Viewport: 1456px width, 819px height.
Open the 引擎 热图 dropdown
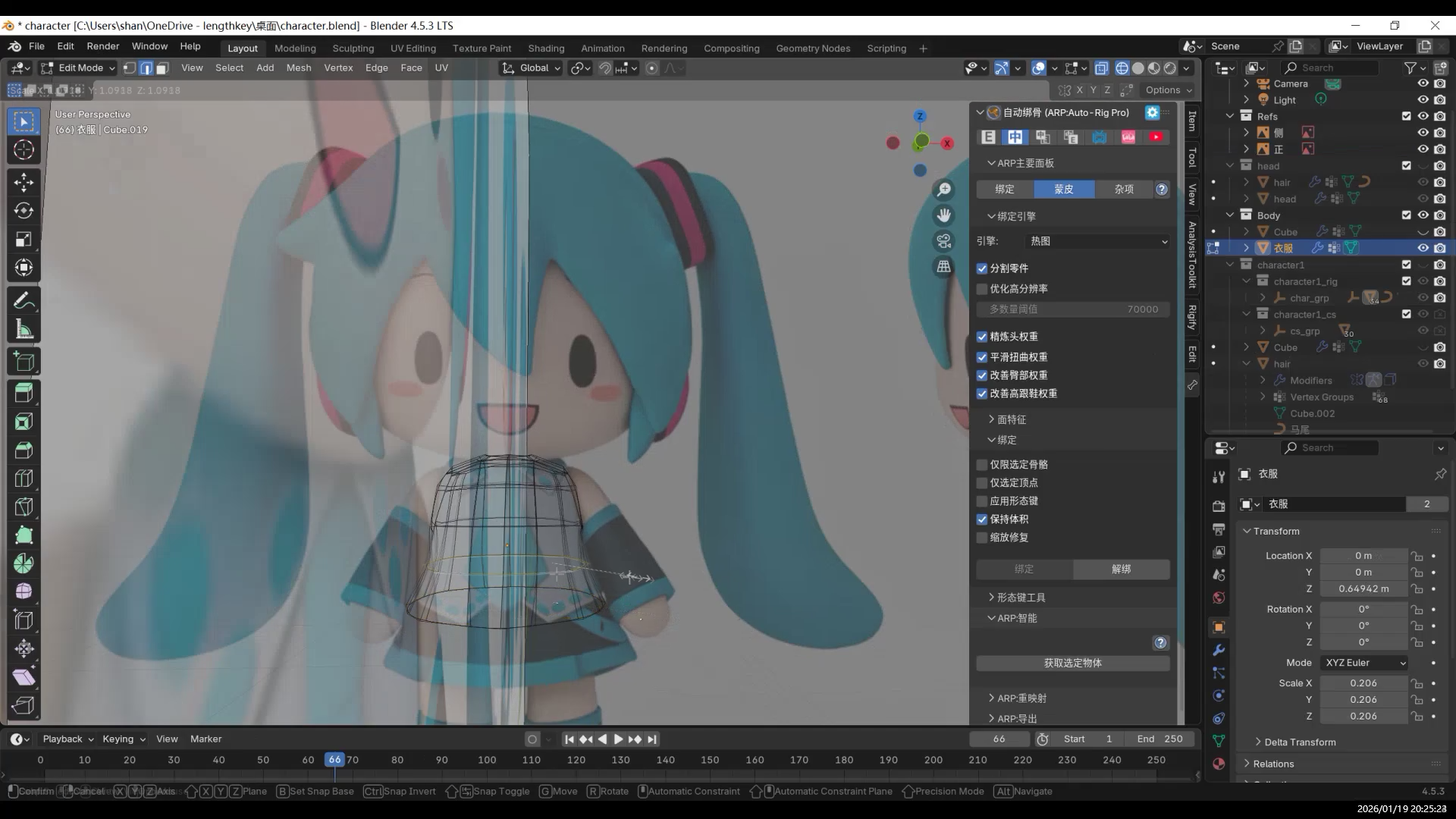pyautogui.click(x=1097, y=241)
